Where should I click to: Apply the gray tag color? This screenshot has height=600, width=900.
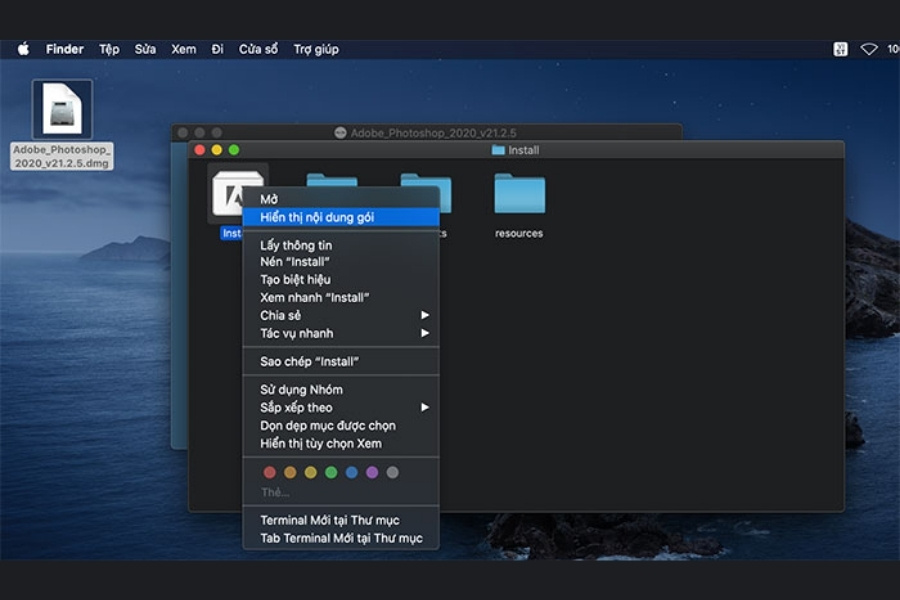tap(393, 473)
